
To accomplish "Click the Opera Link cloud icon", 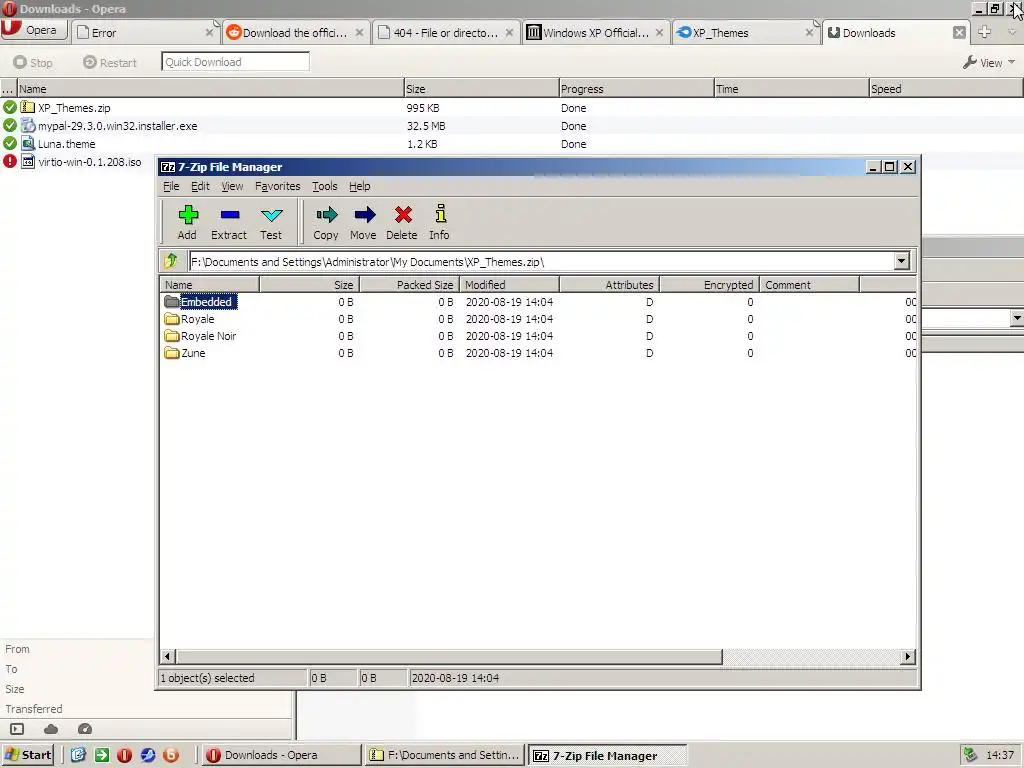I will [51, 729].
